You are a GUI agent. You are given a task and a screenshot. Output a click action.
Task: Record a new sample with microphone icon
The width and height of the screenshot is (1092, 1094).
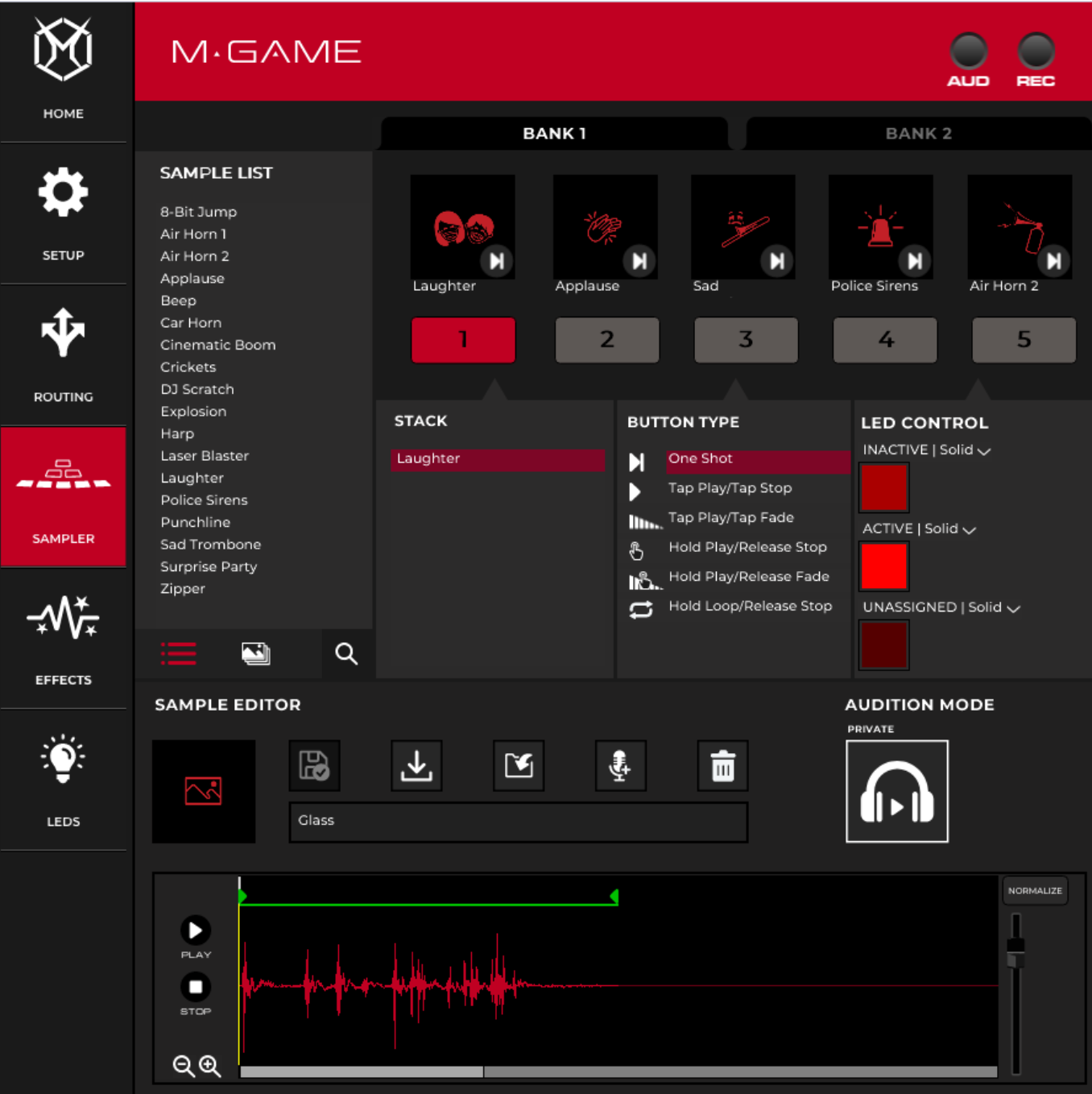pyautogui.click(x=620, y=765)
